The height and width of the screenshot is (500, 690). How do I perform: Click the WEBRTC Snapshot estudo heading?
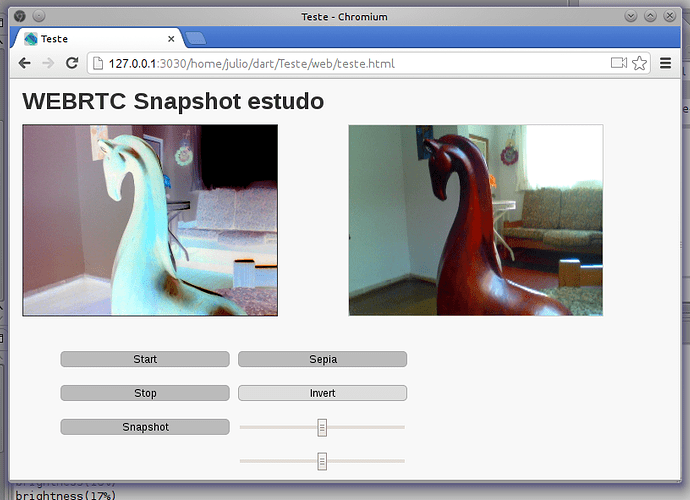click(x=173, y=101)
